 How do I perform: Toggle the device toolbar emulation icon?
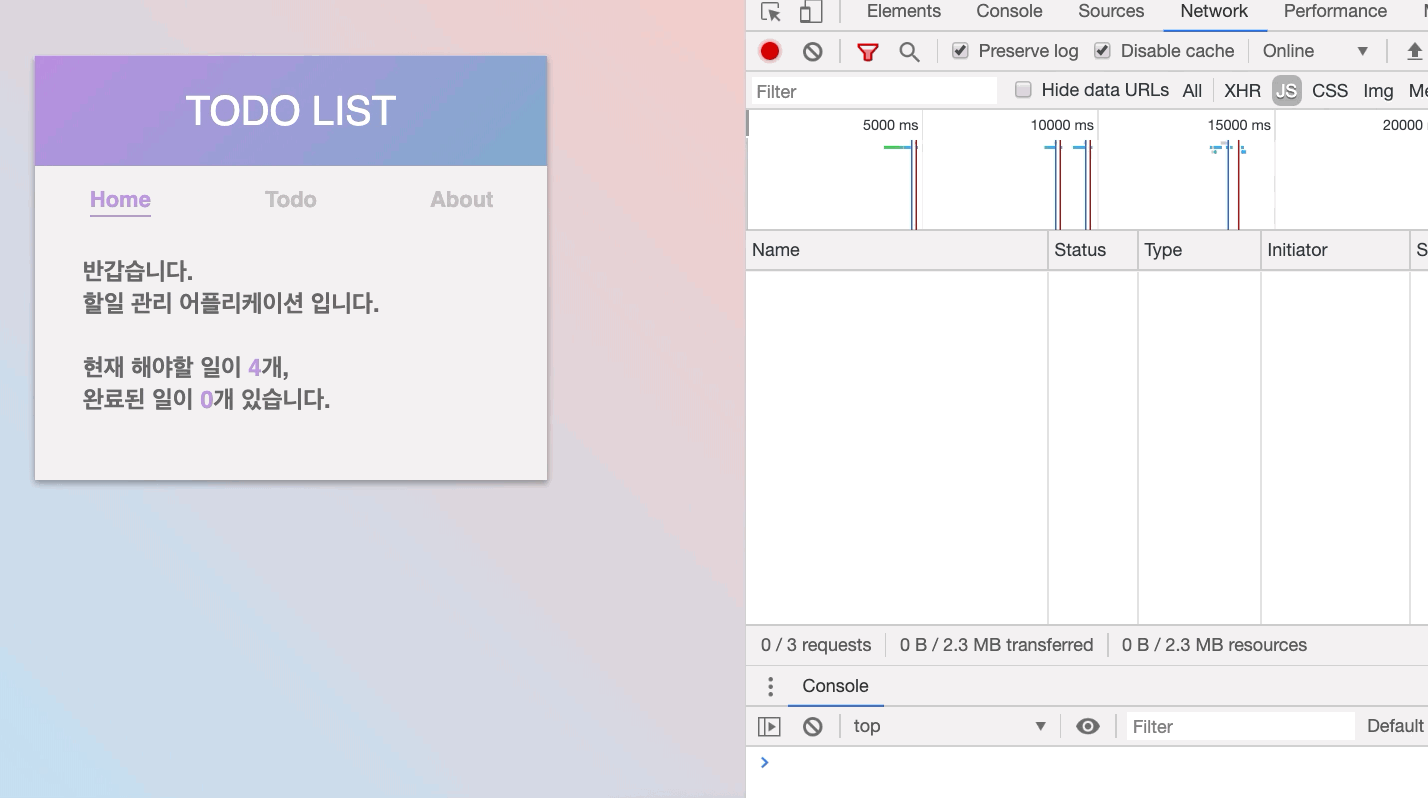click(x=810, y=11)
